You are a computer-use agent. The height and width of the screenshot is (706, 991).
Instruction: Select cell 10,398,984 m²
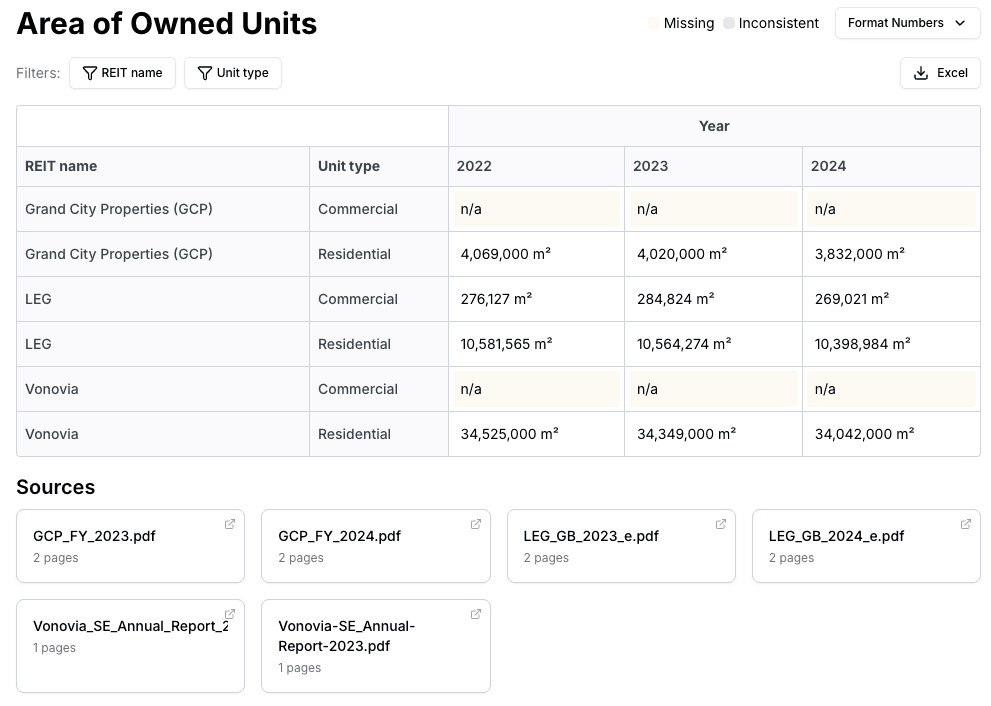pyautogui.click(x=891, y=344)
